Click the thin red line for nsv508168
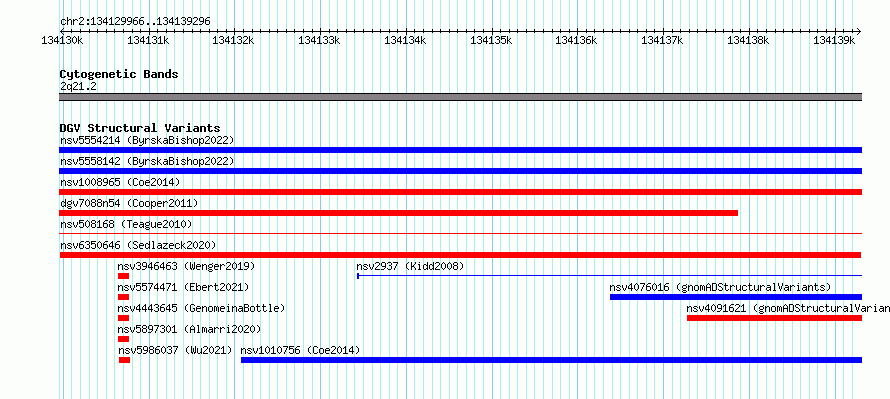890x399 pixels. [460, 233]
